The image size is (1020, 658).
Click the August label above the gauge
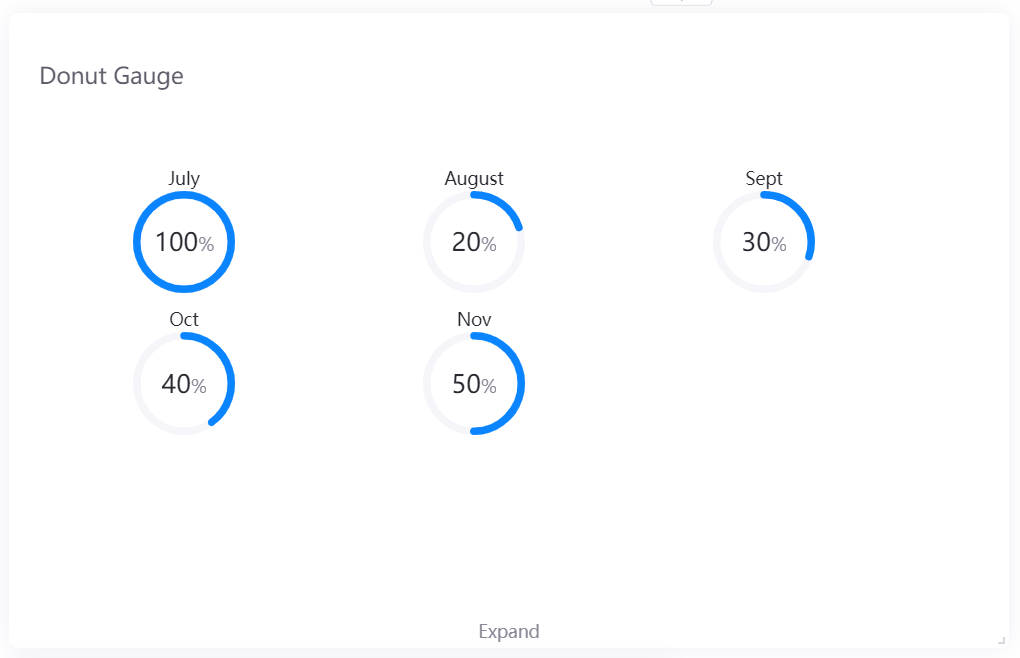[474, 178]
